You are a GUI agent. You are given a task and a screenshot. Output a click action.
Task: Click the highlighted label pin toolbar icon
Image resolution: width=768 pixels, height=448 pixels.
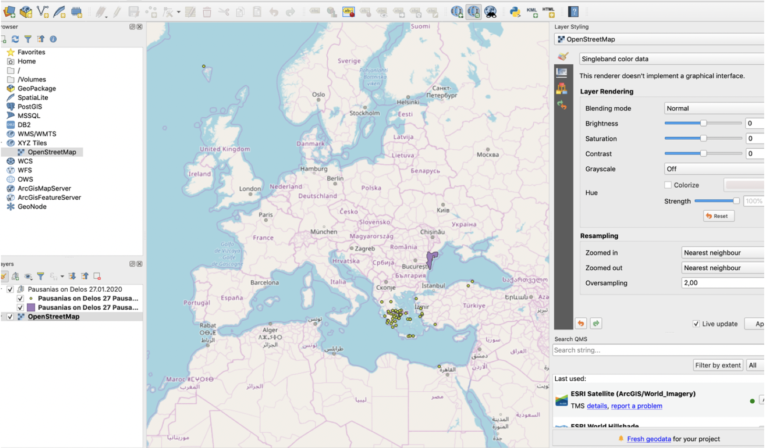348,12
